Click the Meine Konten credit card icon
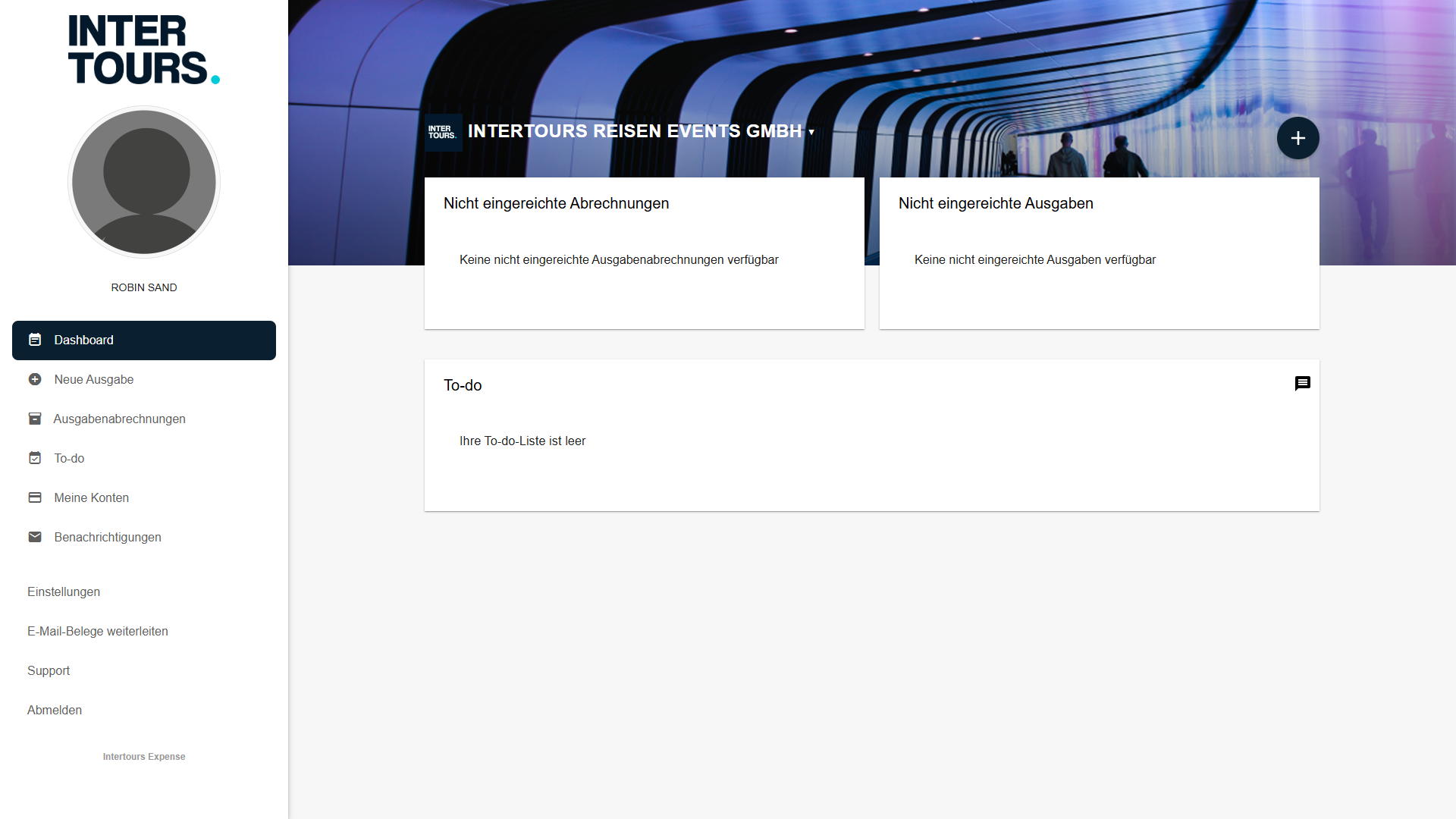The image size is (1456, 819). [x=35, y=497]
